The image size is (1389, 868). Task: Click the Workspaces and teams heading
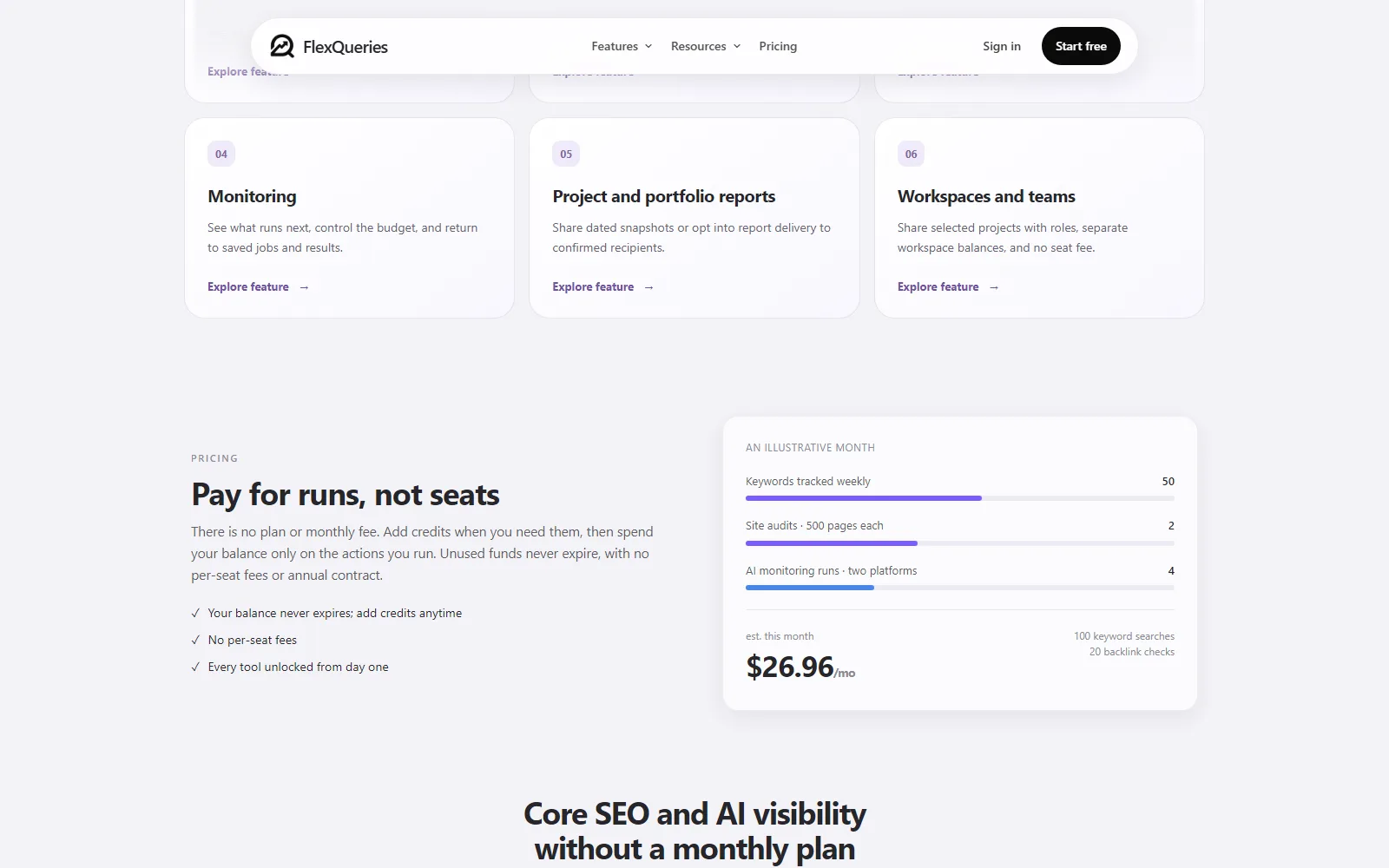(986, 196)
